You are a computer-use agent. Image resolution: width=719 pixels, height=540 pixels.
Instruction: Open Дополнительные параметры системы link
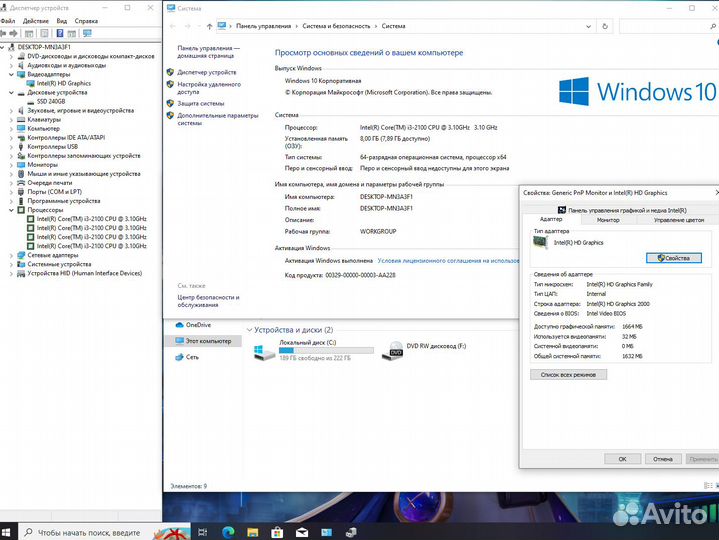coord(218,119)
